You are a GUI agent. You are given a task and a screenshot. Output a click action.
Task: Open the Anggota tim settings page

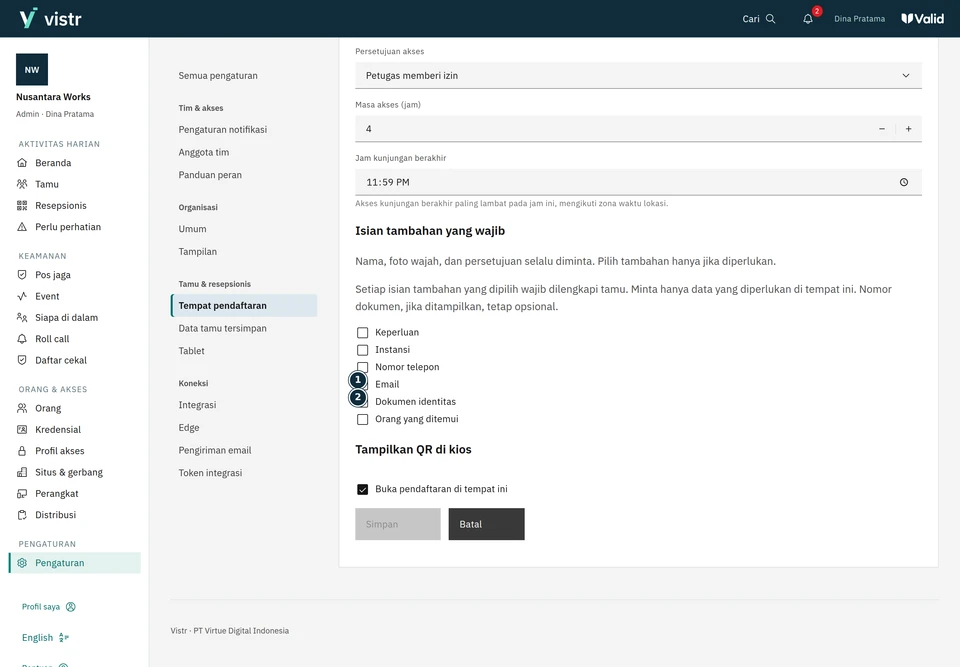(204, 153)
